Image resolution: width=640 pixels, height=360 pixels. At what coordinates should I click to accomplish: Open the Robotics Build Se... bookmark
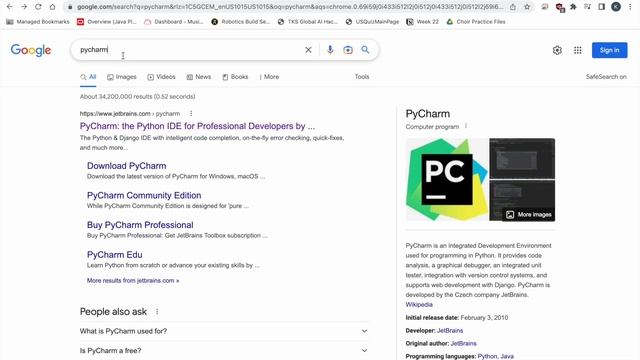coord(240,22)
